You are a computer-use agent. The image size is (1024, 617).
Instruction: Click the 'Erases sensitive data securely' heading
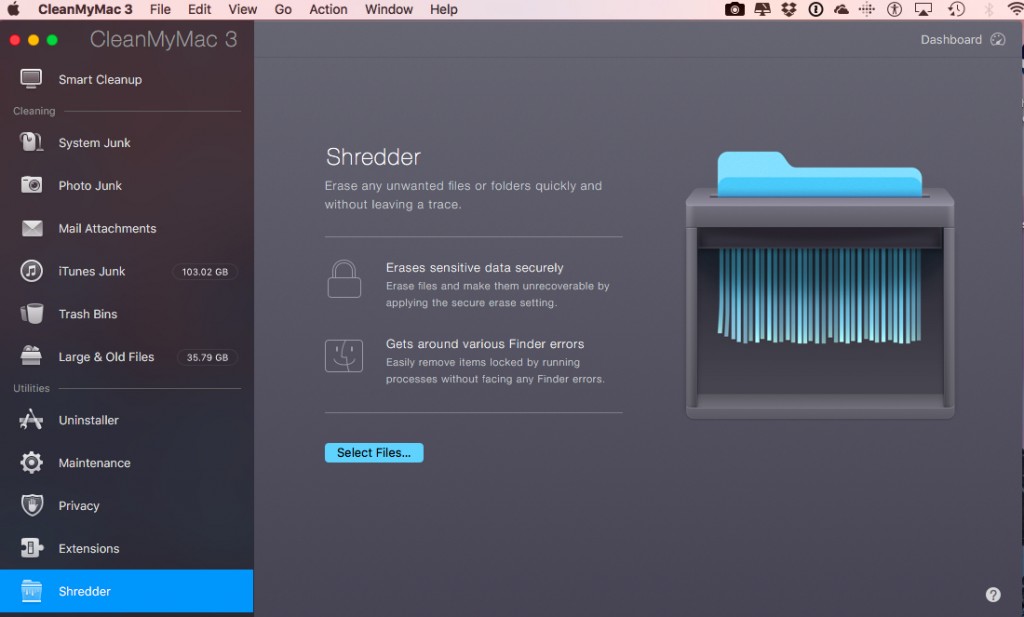pos(474,267)
